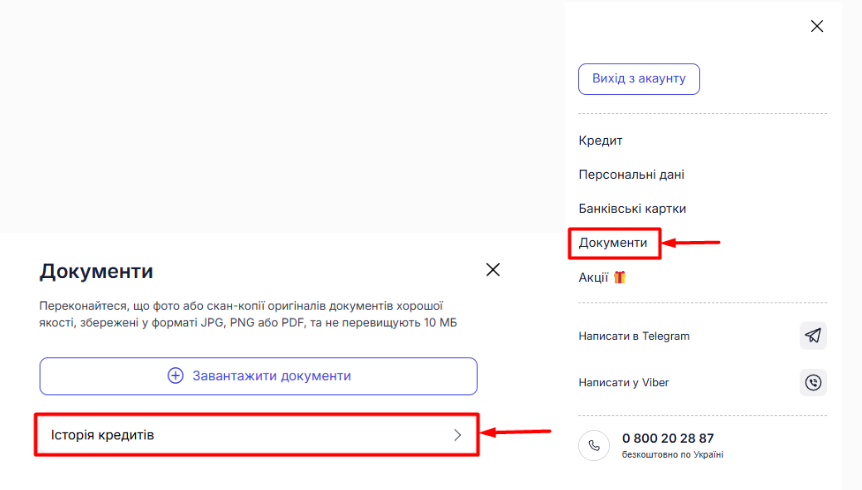The height and width of the screenshot is (490, 862).
Task: Click the 'Написати у Viber' link
Action: [624, 383]
